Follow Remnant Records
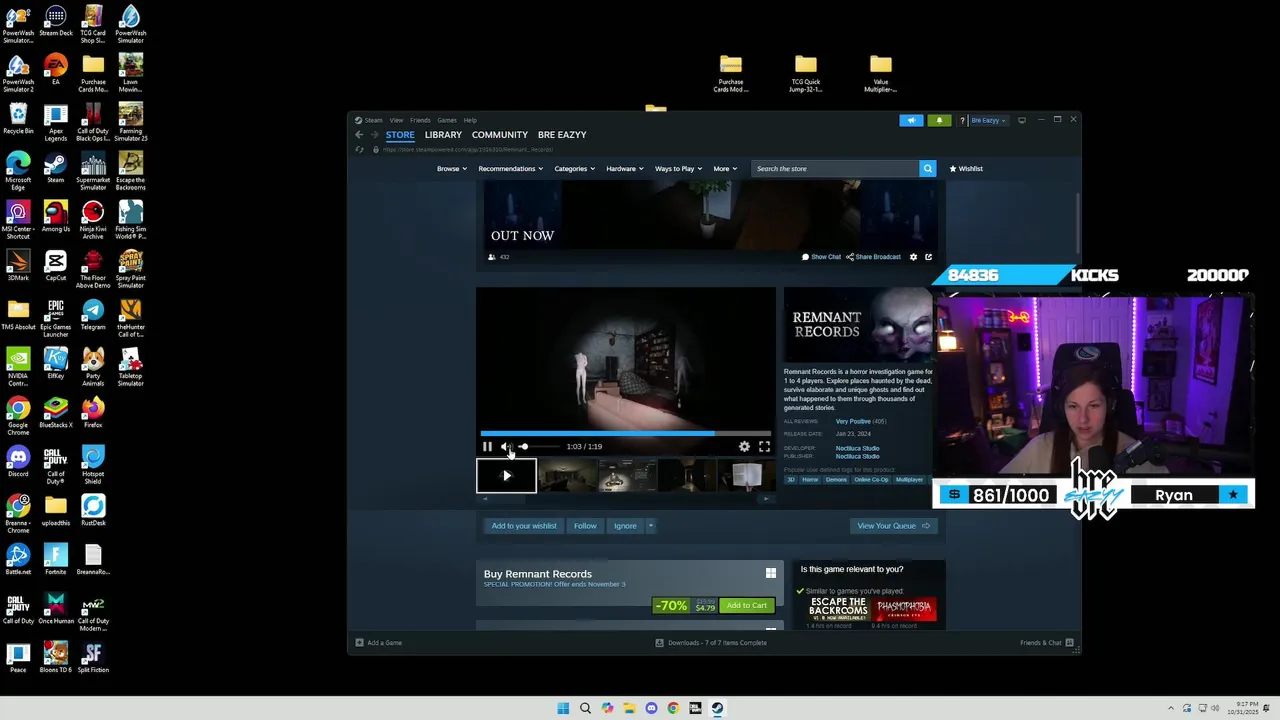Image resolution: width=1280 pixels, height=720 pixels. point(585,526)
